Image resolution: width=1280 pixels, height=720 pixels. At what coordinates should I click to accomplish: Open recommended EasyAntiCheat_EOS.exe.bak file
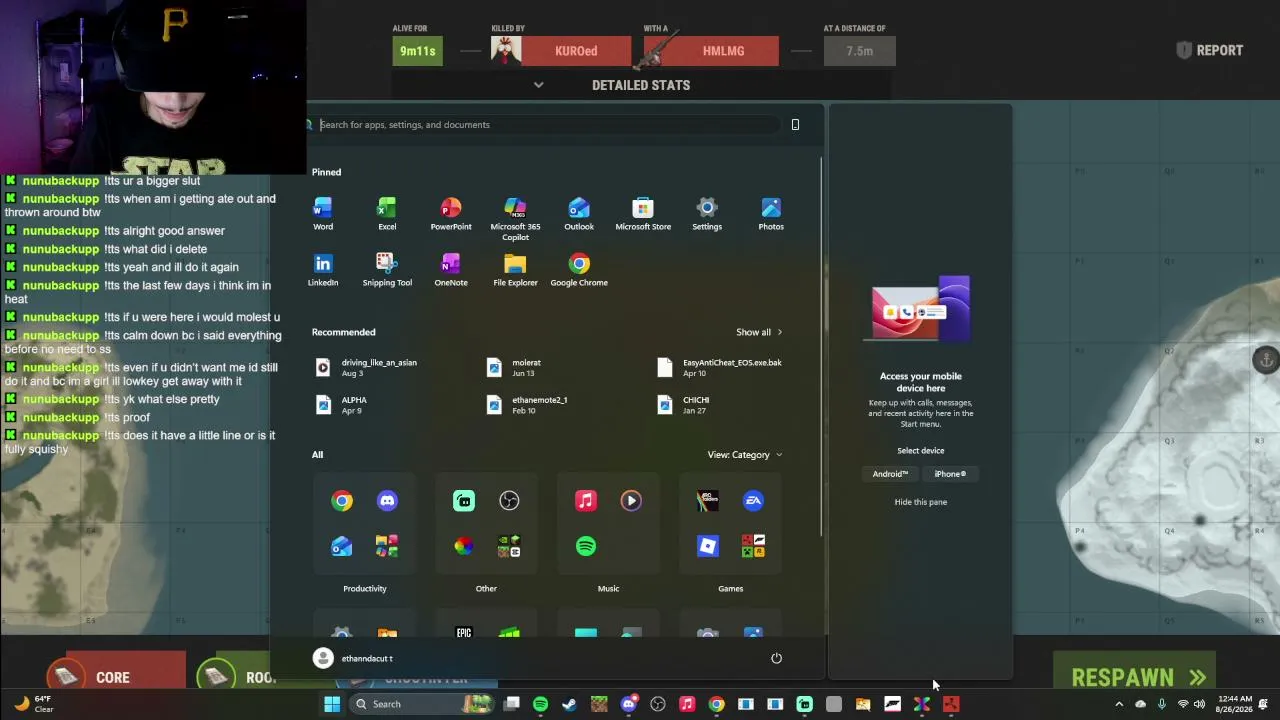(720, 368)
